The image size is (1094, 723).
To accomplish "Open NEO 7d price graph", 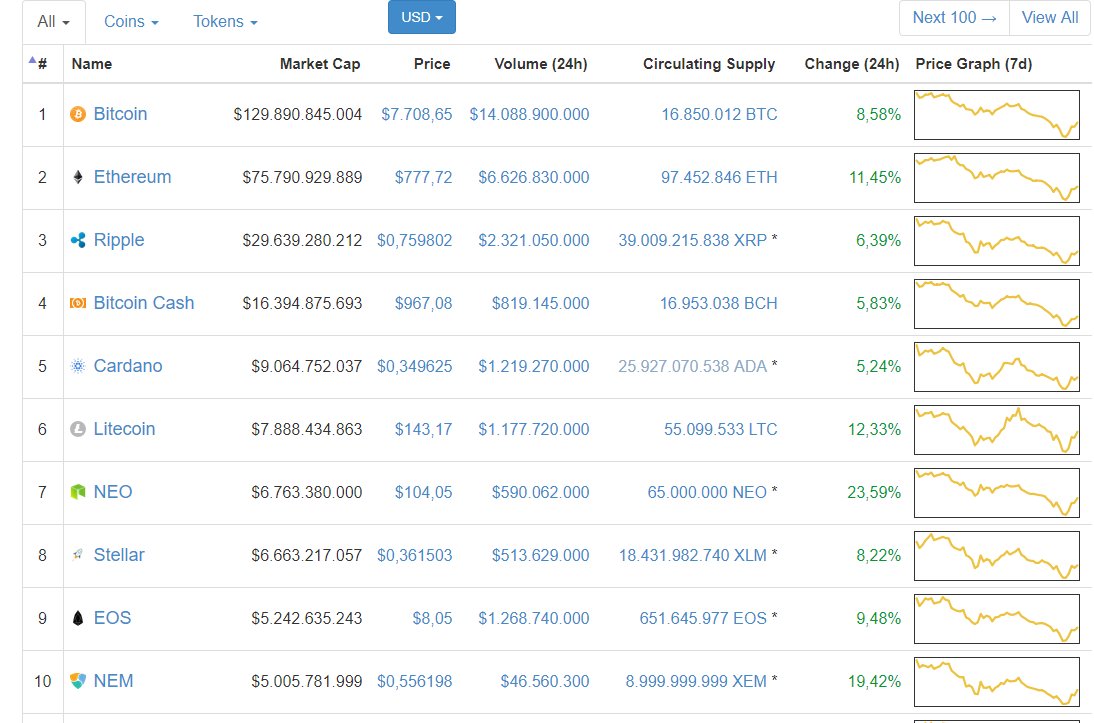I will pos(997,493).
